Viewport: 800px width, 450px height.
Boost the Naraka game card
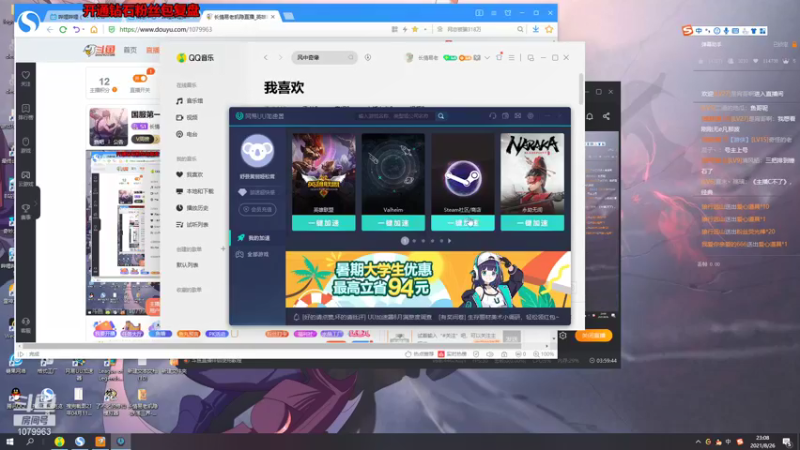pyautogui.click(x=532, y=223)
